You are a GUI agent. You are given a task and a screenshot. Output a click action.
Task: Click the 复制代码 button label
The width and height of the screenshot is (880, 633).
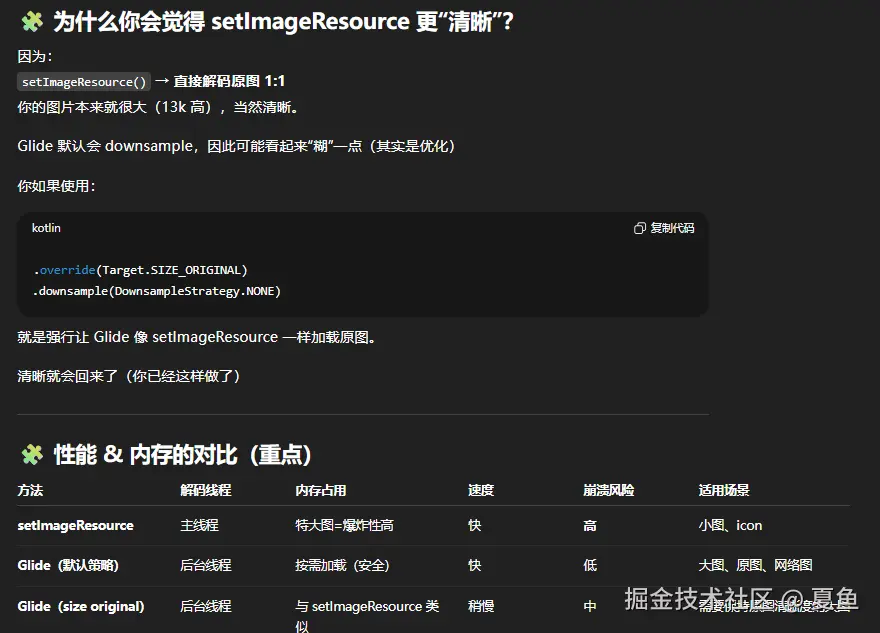[x=672, y=228]
